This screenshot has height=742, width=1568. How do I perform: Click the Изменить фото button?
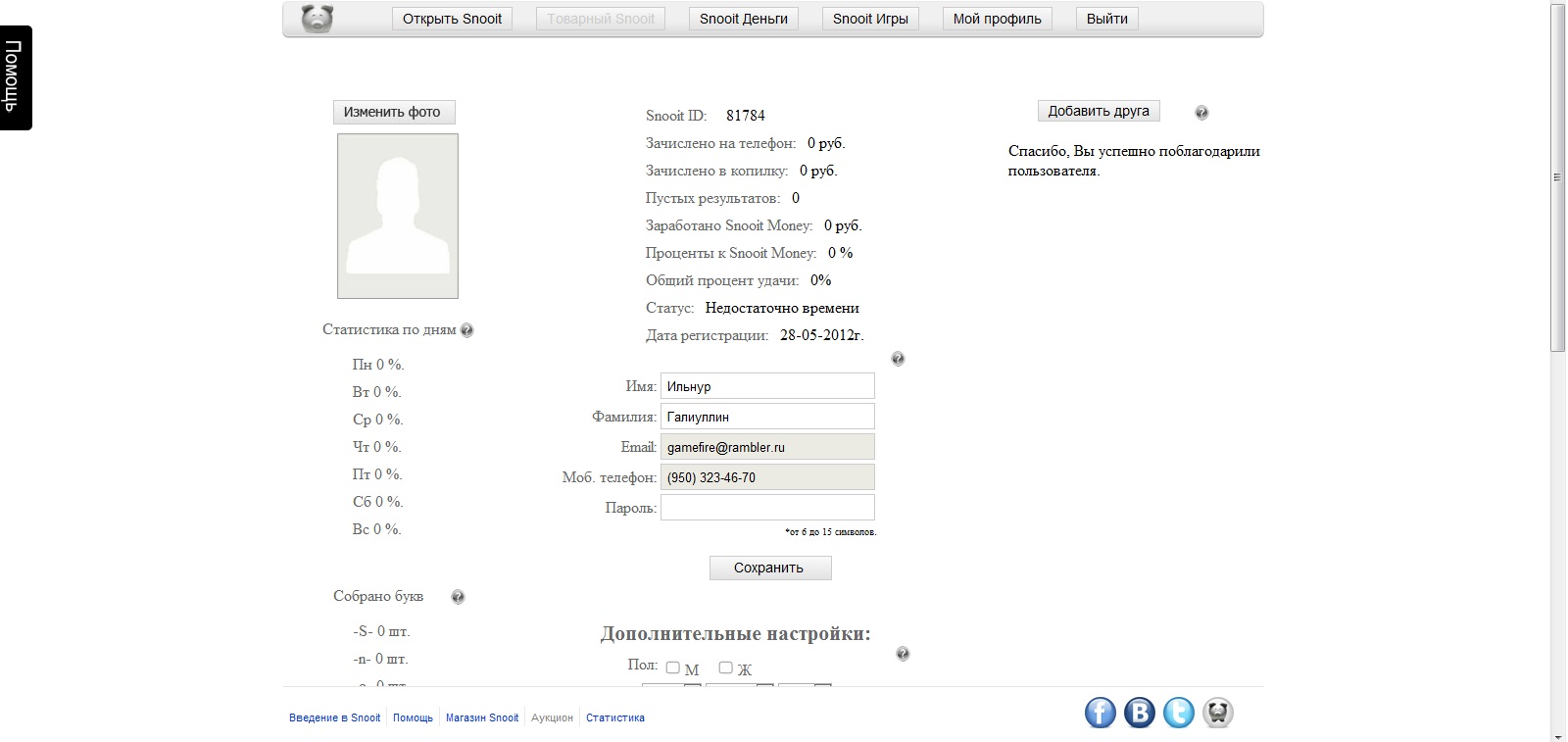(x=394, y=112)
